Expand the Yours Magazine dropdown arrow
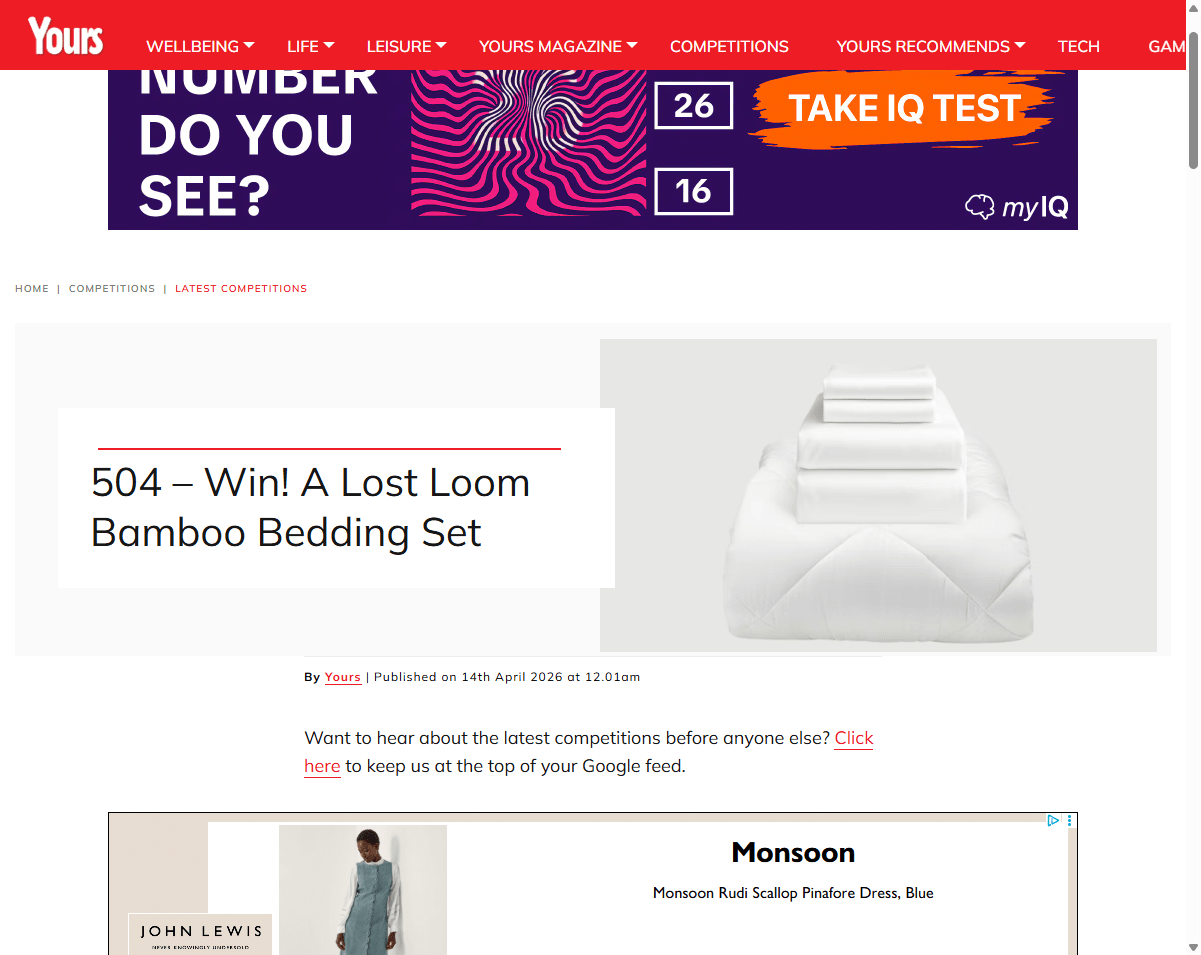 click(x=632, y=45)
